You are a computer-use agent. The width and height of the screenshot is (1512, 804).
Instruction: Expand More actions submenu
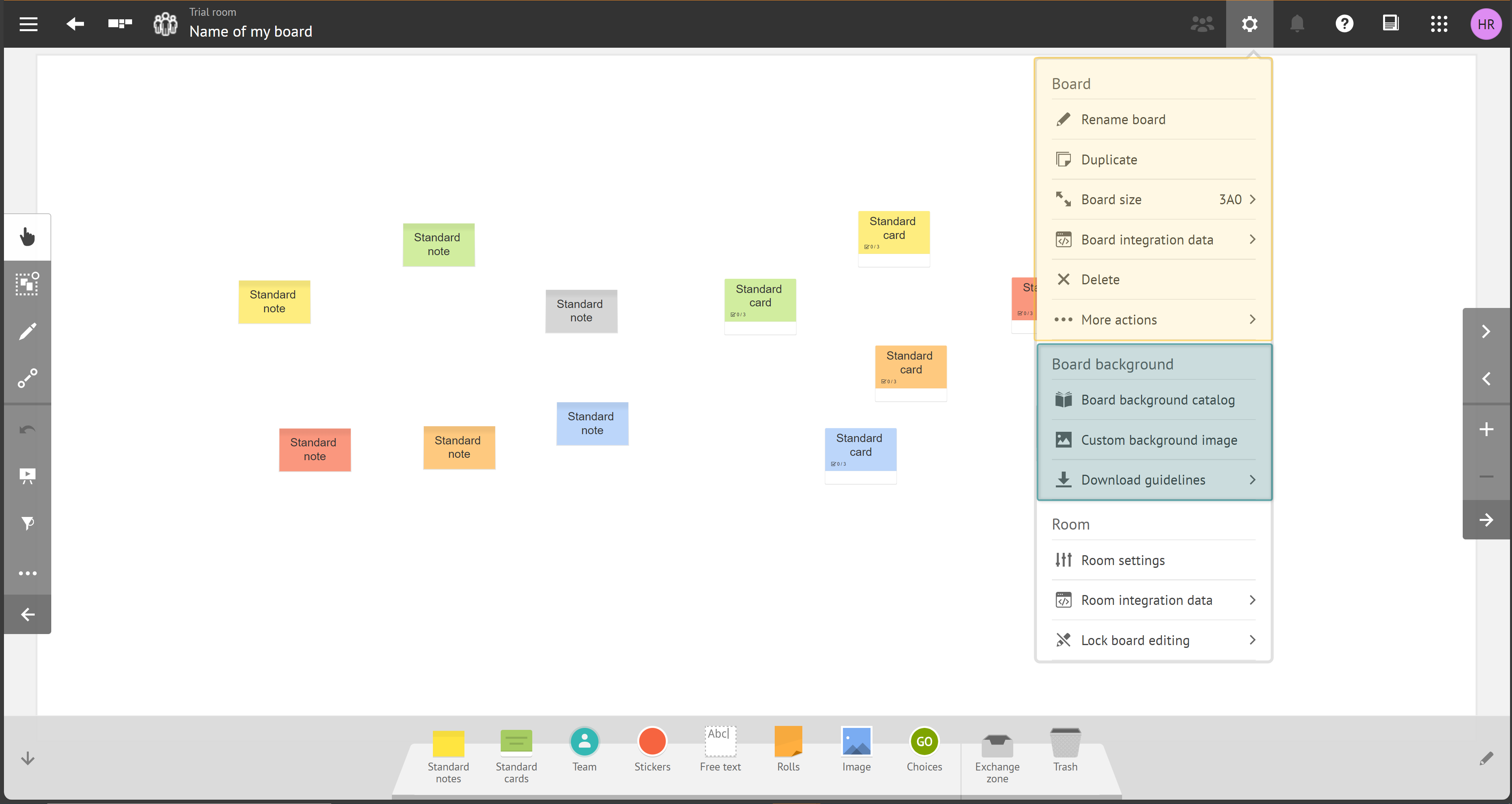(1154, 320)
